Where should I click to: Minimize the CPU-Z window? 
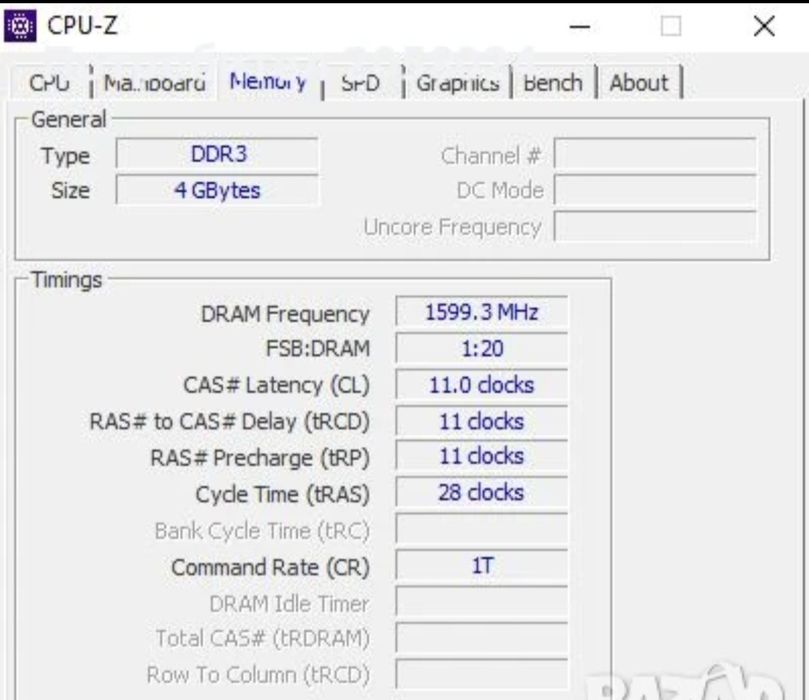579,26
